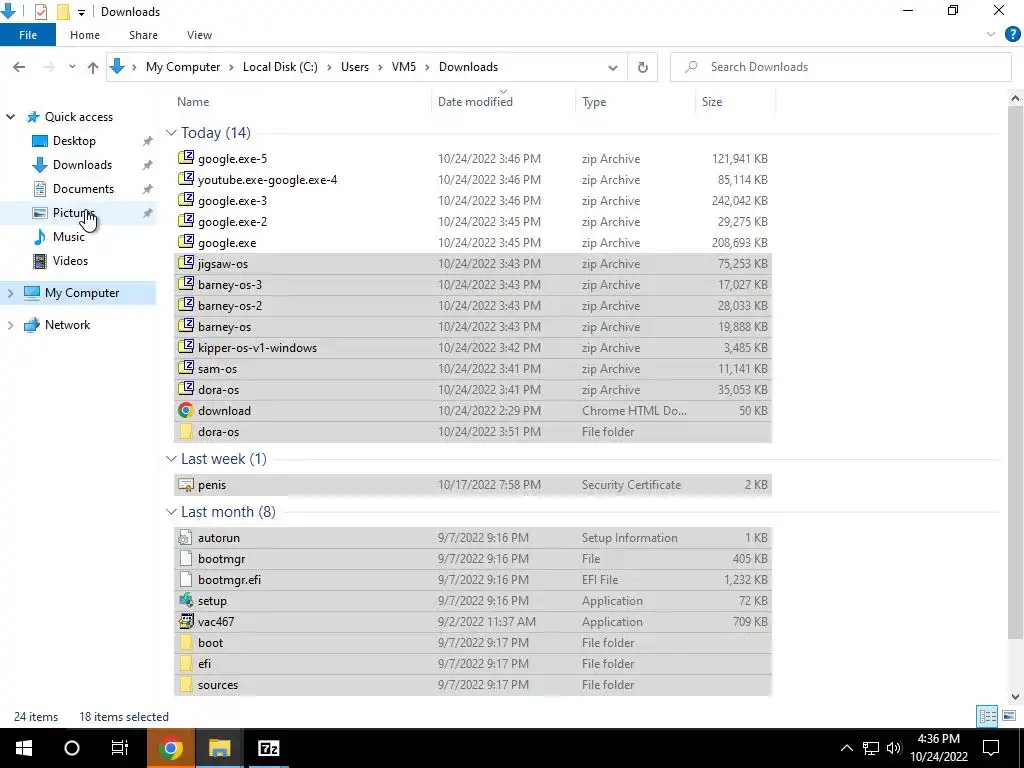Click Properties icon in quick access toolbar
This screenshot has height=768, width=1024.
[40, 11]
